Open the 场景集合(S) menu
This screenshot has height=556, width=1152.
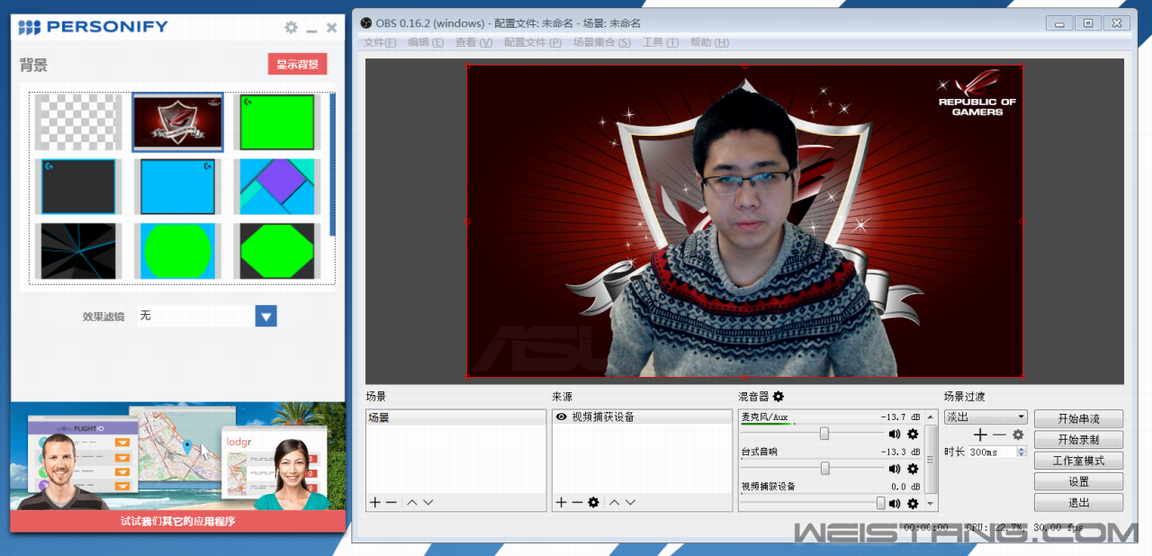coord(602,43)
